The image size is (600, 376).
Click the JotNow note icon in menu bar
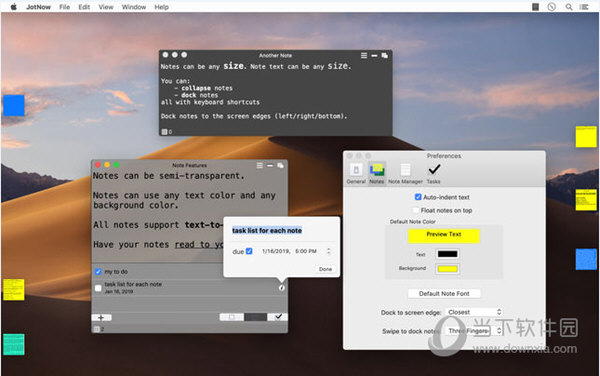pos(535,7)
